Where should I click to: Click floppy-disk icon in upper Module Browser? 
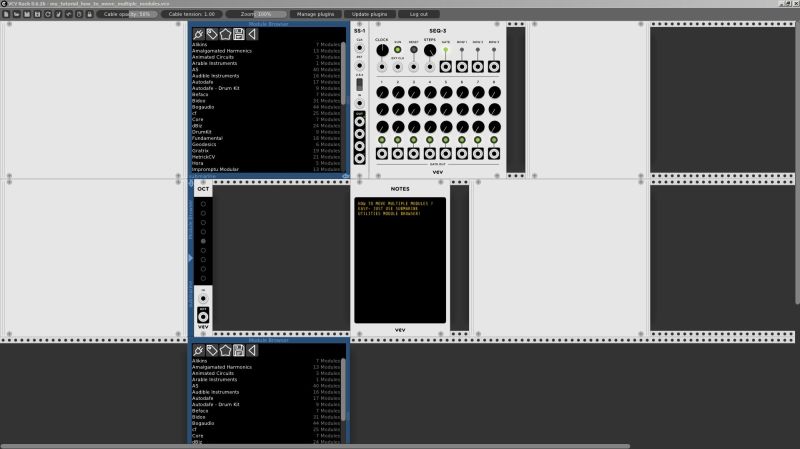238,34
